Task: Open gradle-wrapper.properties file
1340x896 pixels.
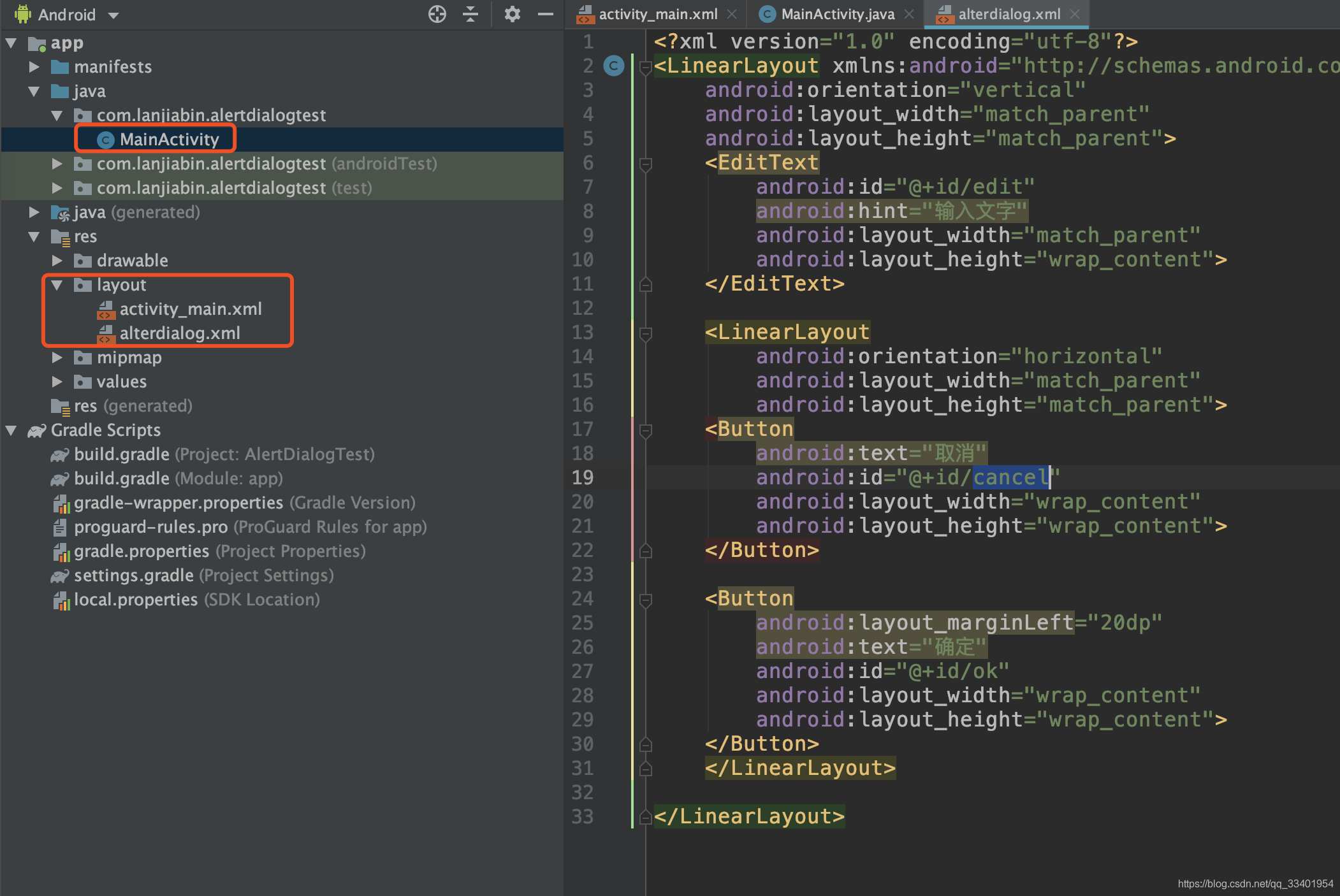Action: (233, 503)
